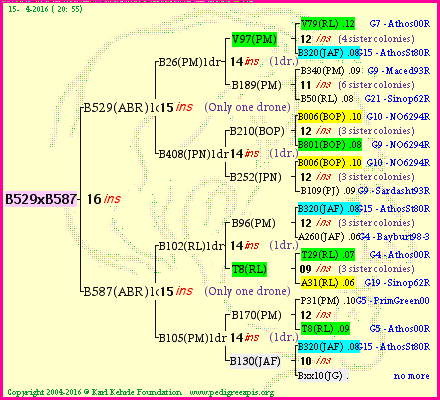Click lineage label G5 - PrimGreen00
Viewport: 440px width, 400px height.
point(393,301)
